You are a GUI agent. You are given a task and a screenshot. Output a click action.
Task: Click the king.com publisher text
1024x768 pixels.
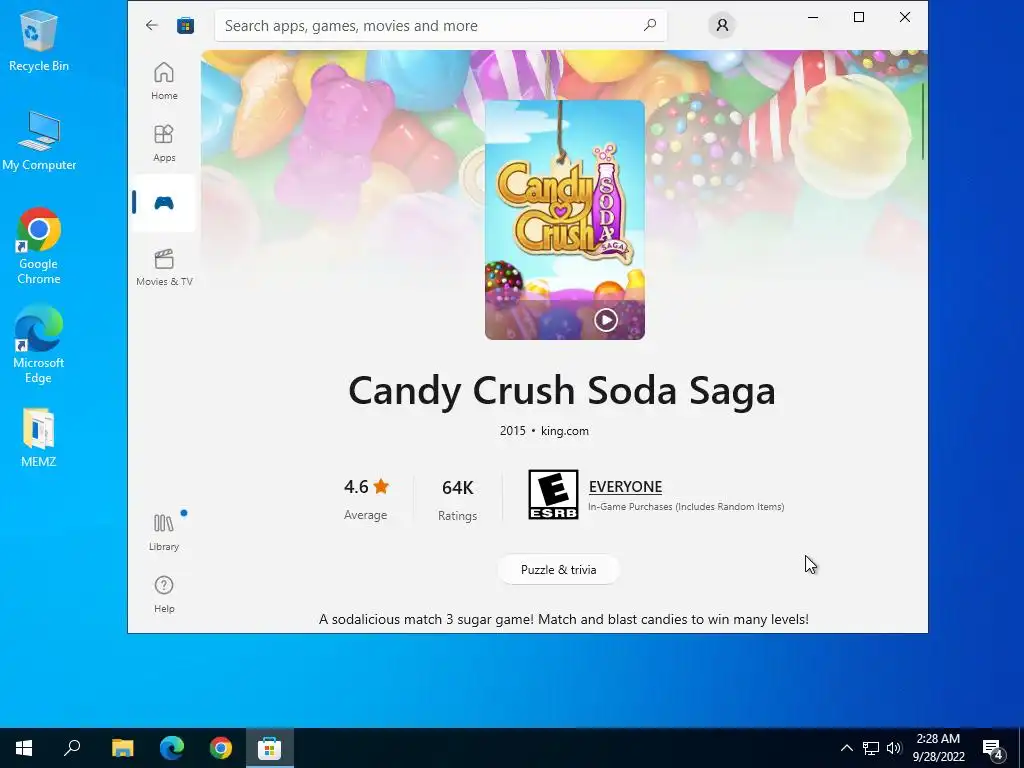(x=564, y=431)
